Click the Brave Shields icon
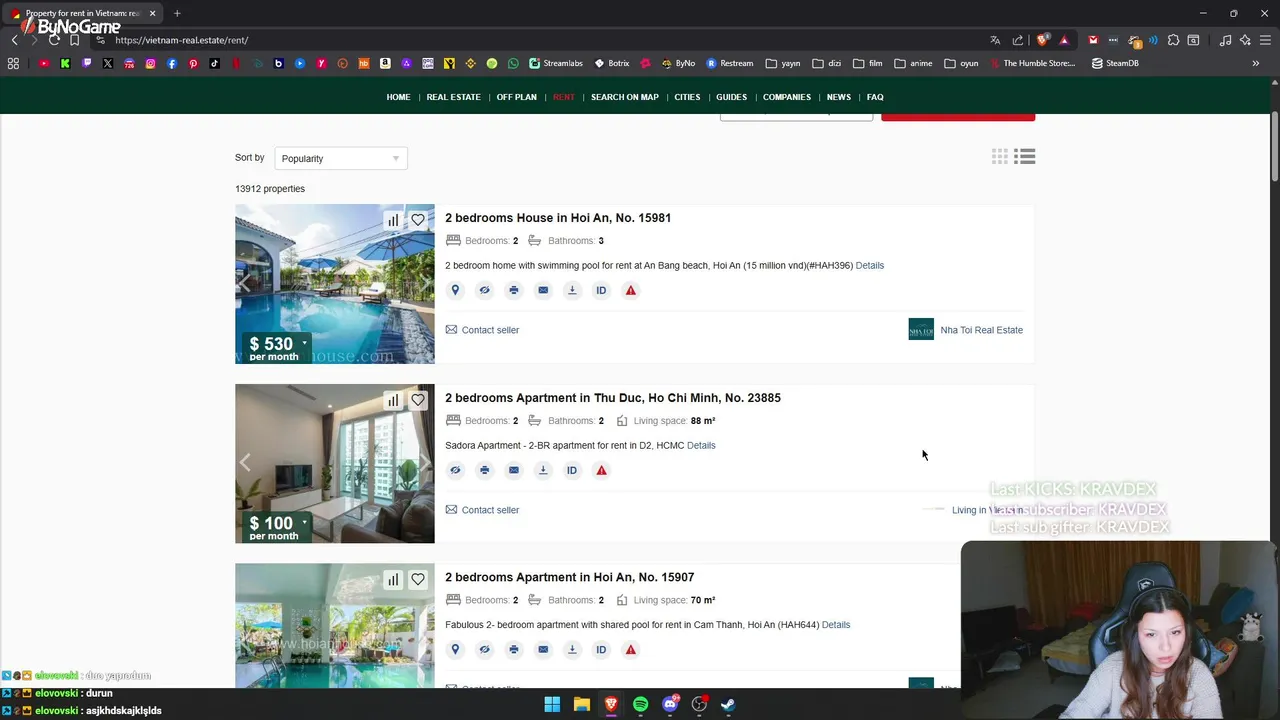The image size is (1280, 720). 1043,40
